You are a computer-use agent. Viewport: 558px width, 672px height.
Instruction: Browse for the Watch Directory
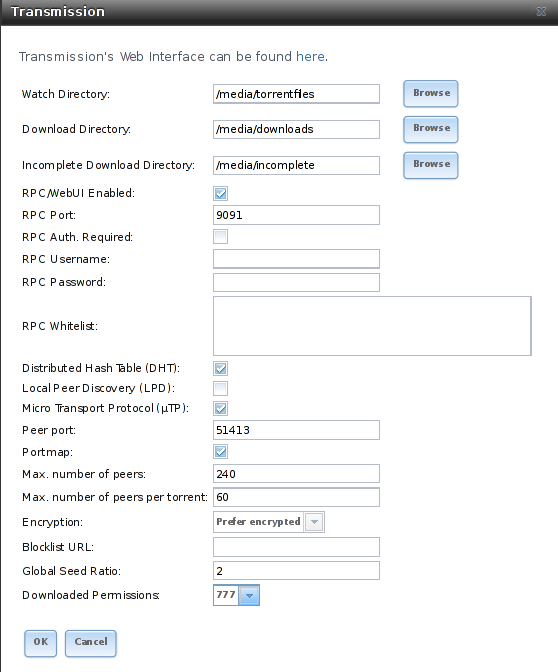pos(431,93)
